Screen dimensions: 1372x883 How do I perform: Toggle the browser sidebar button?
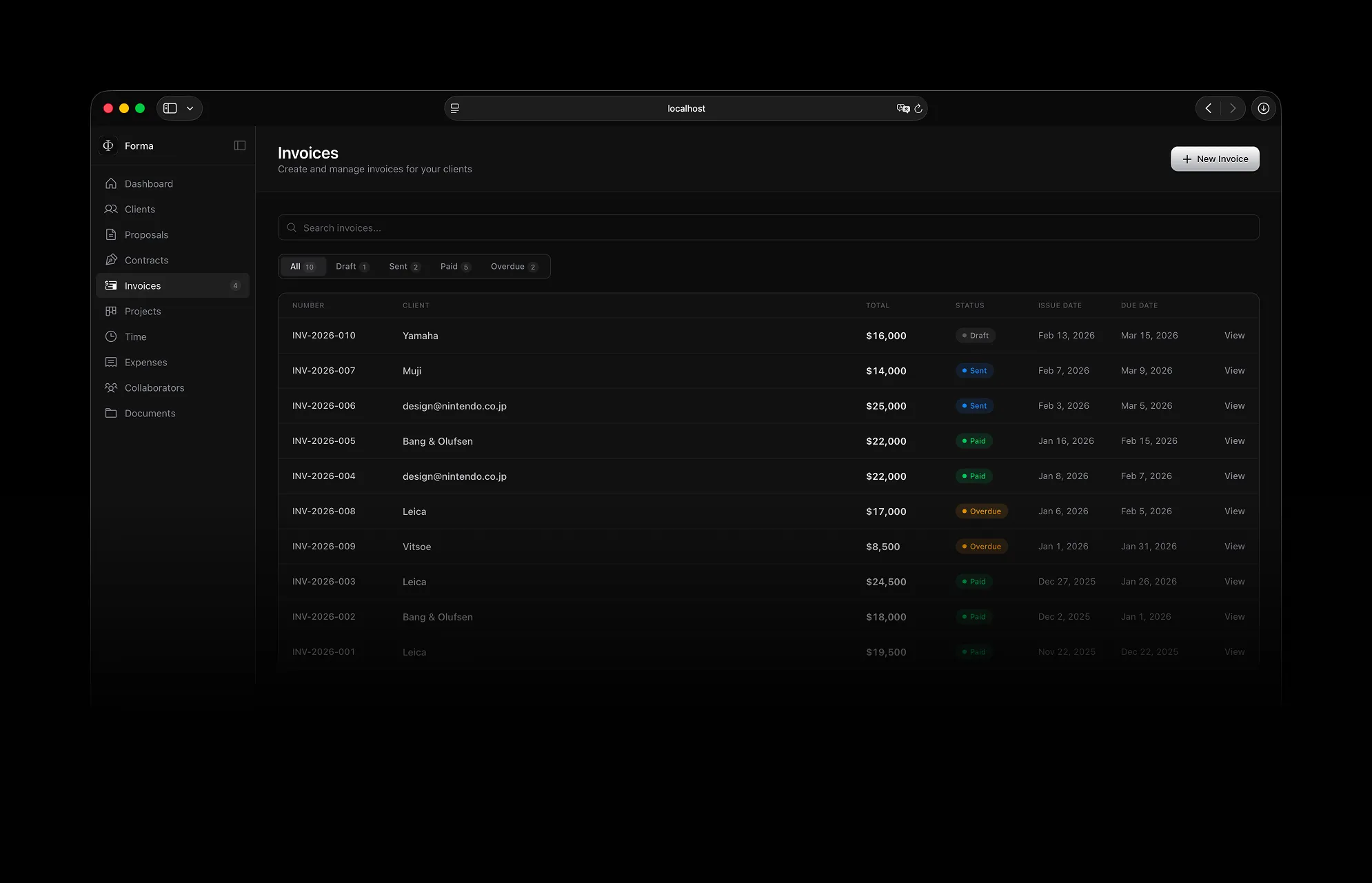click(170, 108)
